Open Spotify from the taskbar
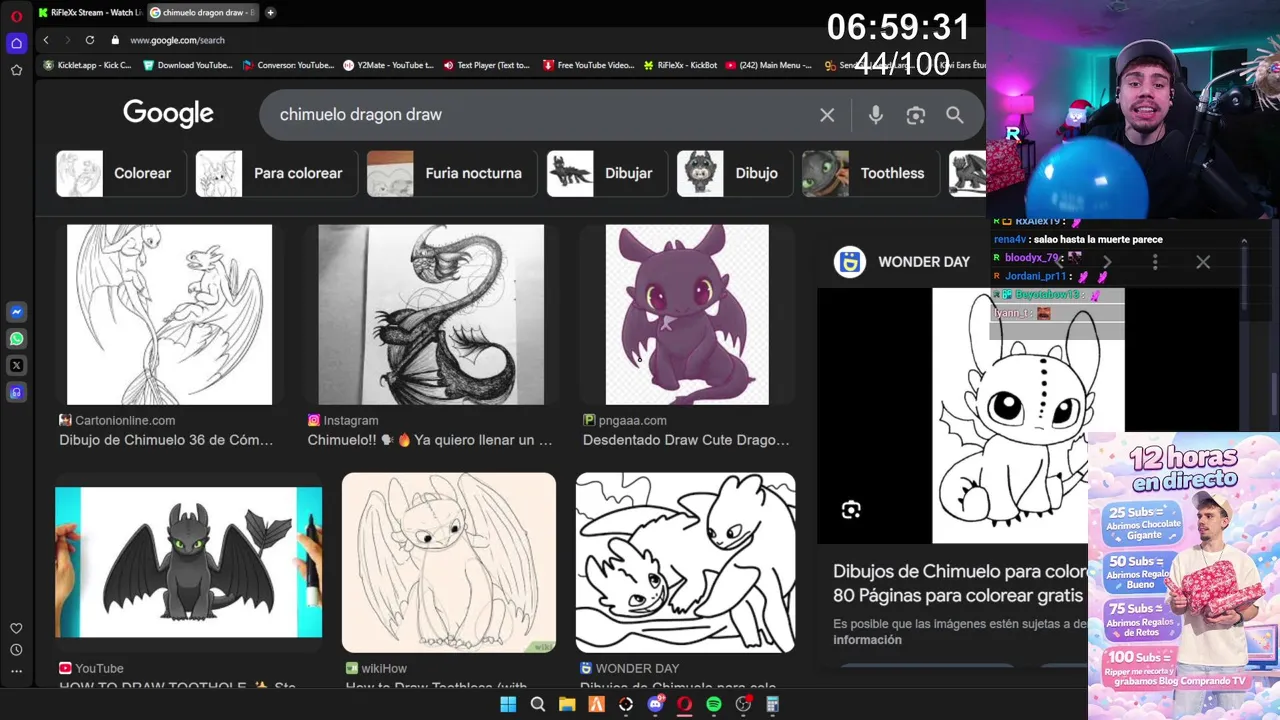Image resolution: width=1280 pixels, height=720 pixels. [714, 704]
